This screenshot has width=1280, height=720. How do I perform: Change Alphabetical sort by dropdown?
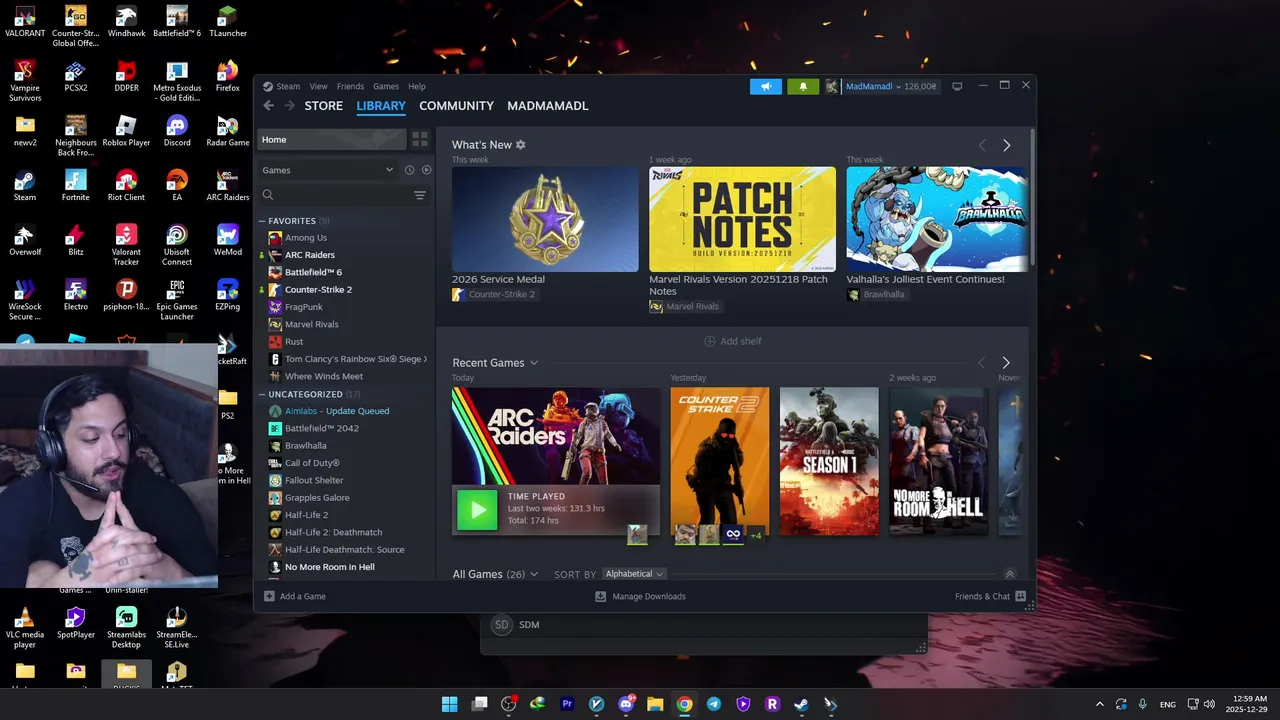coord(634,574)
